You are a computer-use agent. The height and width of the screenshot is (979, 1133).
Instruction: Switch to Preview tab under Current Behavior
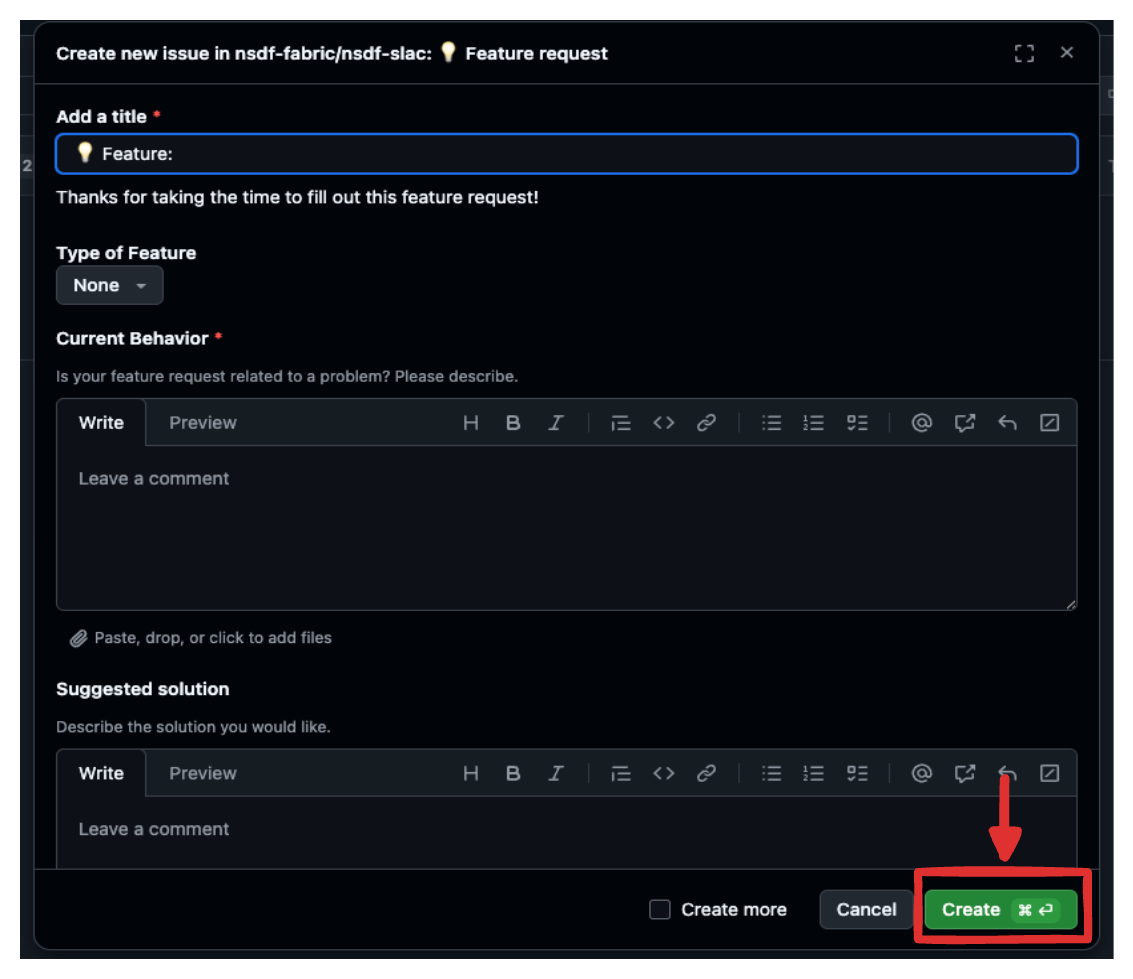point(202,423)
